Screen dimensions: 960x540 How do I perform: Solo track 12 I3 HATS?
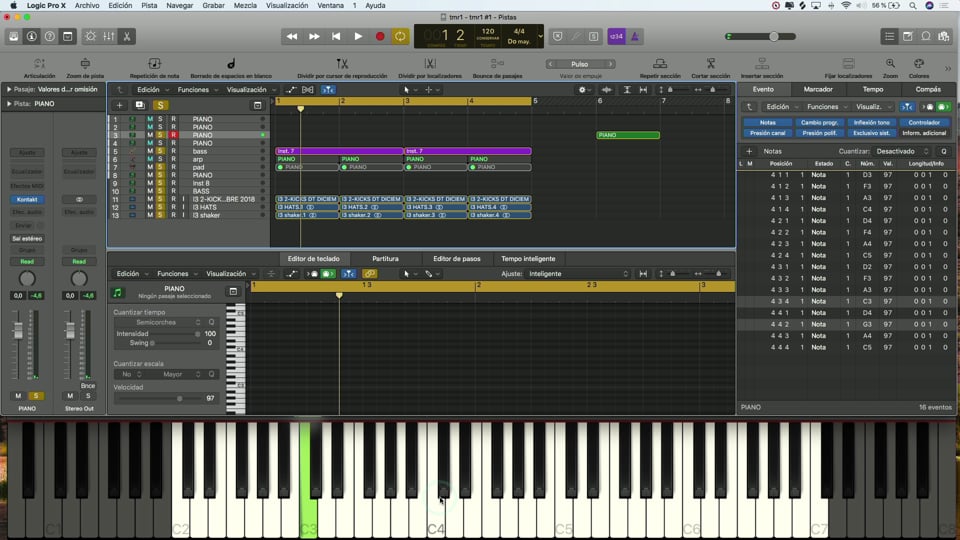click(x=160, y=207)
